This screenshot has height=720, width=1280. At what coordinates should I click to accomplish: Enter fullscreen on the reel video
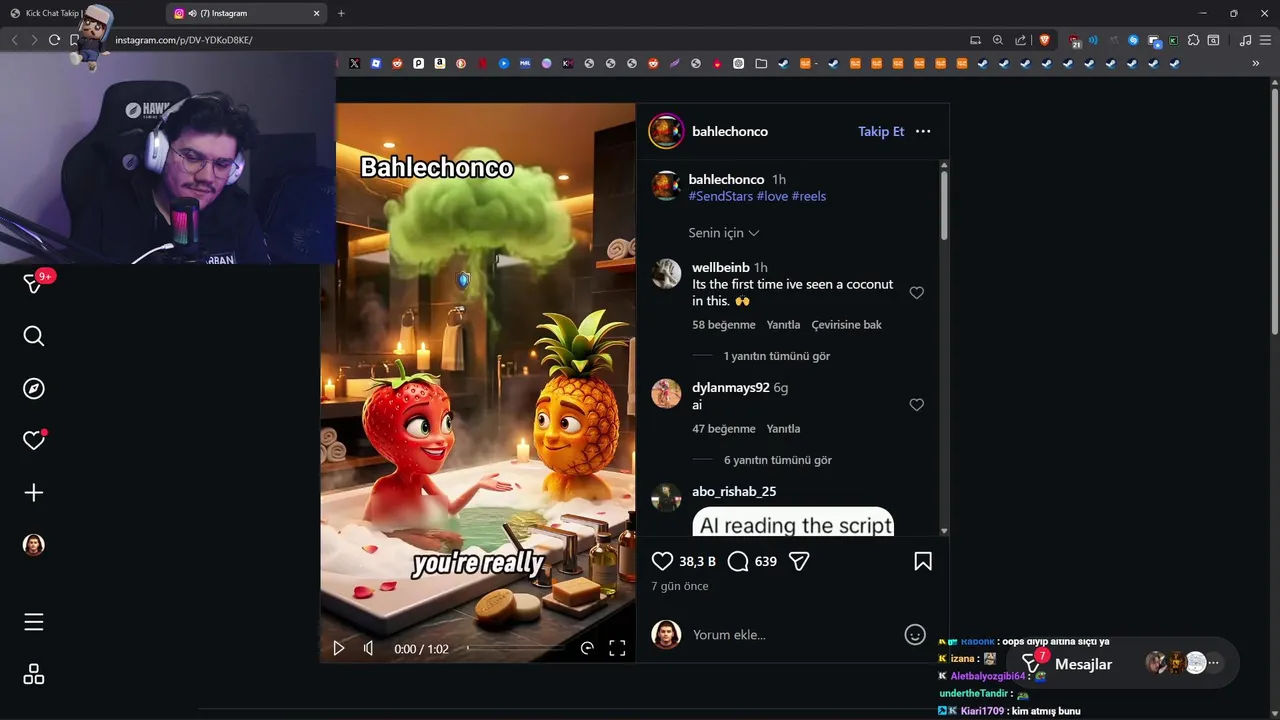[x=617, y=648]
